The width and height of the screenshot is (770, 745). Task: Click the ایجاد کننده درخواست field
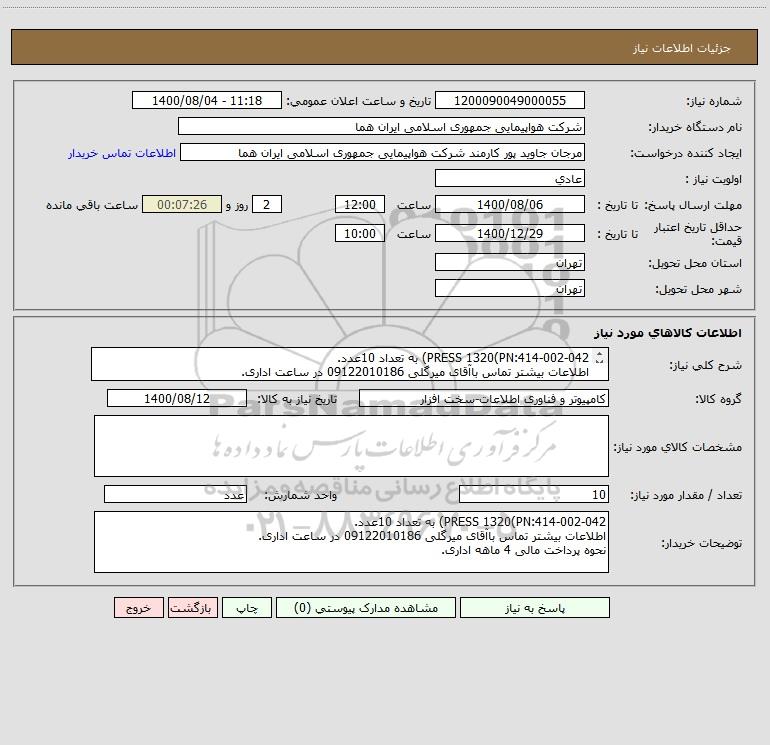(x=383, y=152)
